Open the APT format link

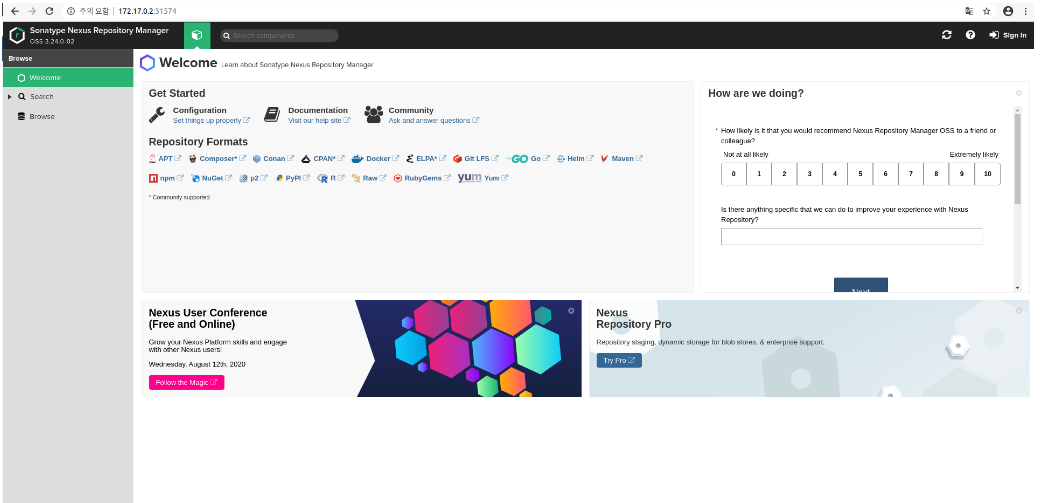[x=165, y=159]
